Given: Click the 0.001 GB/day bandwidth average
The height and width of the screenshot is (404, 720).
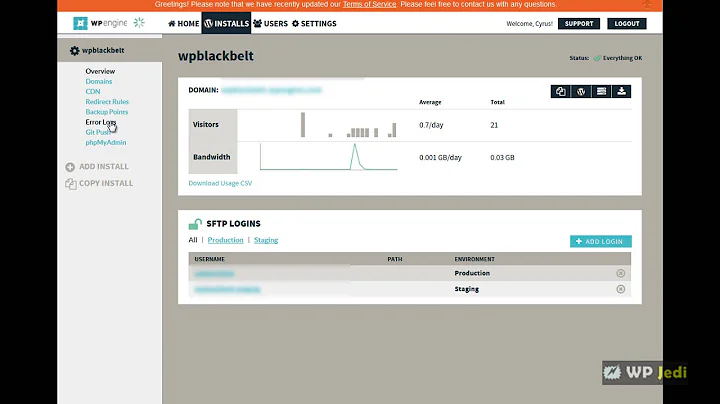Looking at the screenshot, I should (x=440, y=157).
